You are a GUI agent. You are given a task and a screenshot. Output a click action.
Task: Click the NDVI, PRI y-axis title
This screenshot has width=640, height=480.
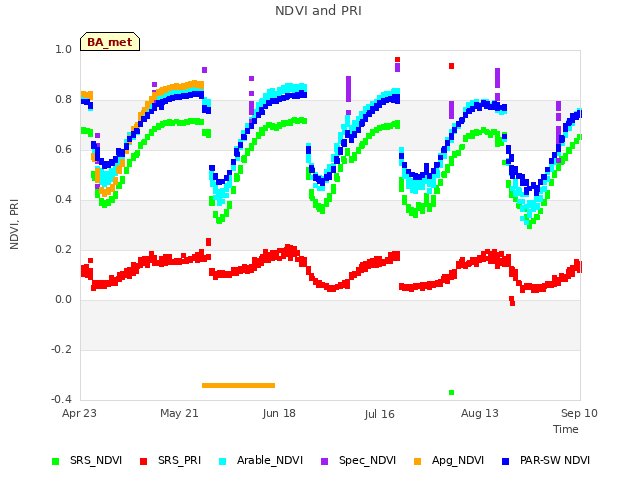[x=14, y=224]
